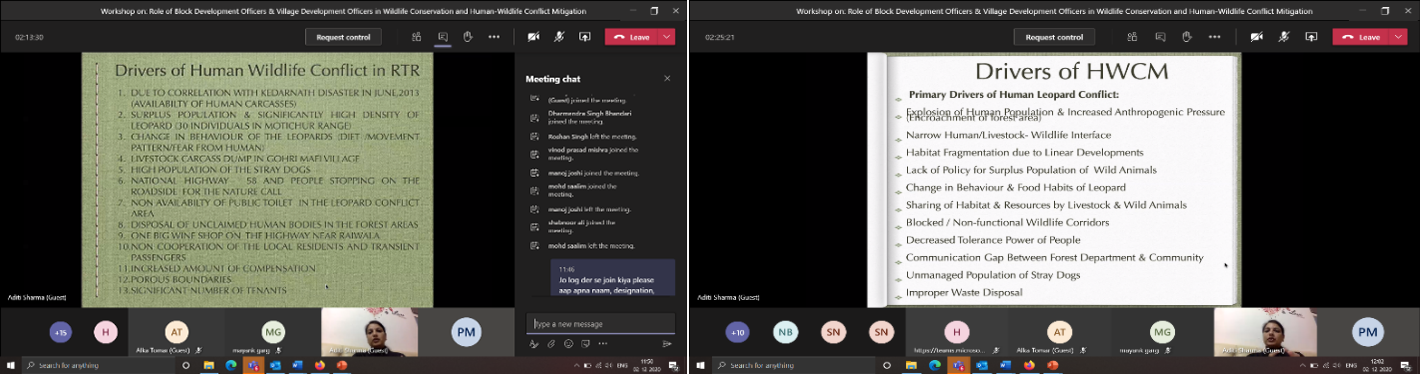Open the +15 overflow participants in left window
The height and width of the screenshot is (374, 1420).
pyautogui.click(x=61, y=332)
